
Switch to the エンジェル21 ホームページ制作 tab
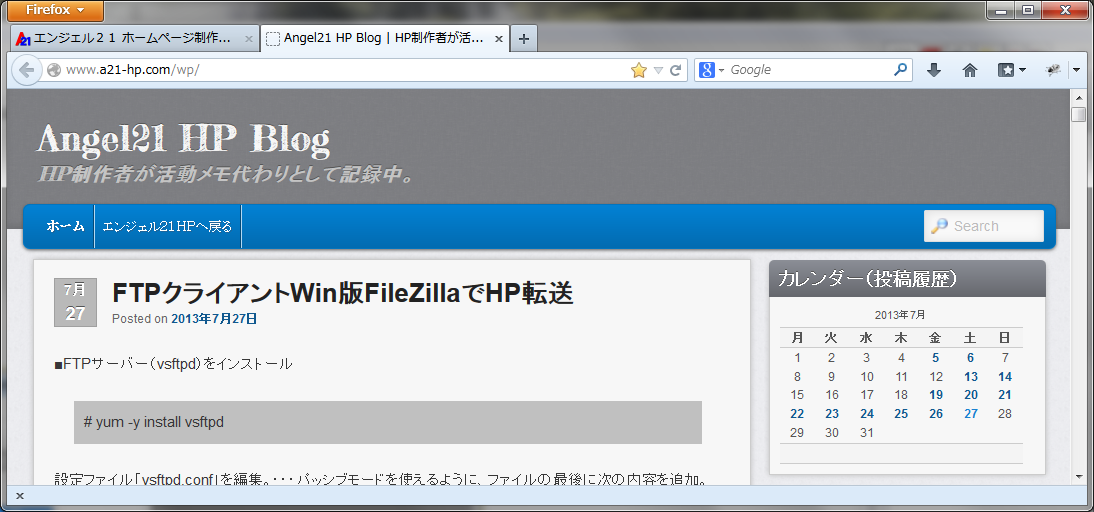(133, 39)
